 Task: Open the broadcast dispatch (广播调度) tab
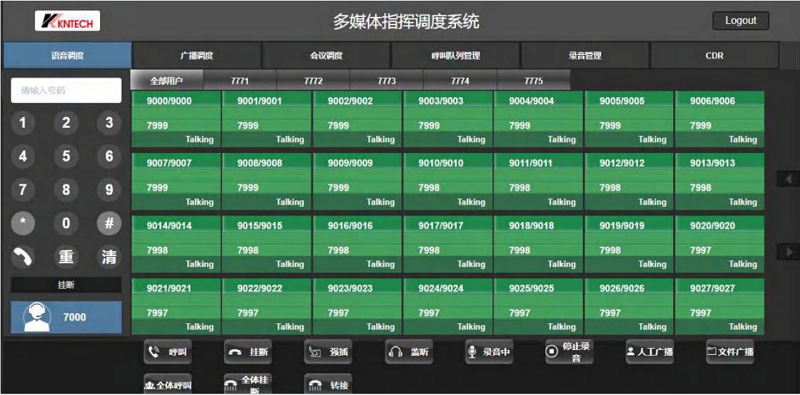point(197,56)
